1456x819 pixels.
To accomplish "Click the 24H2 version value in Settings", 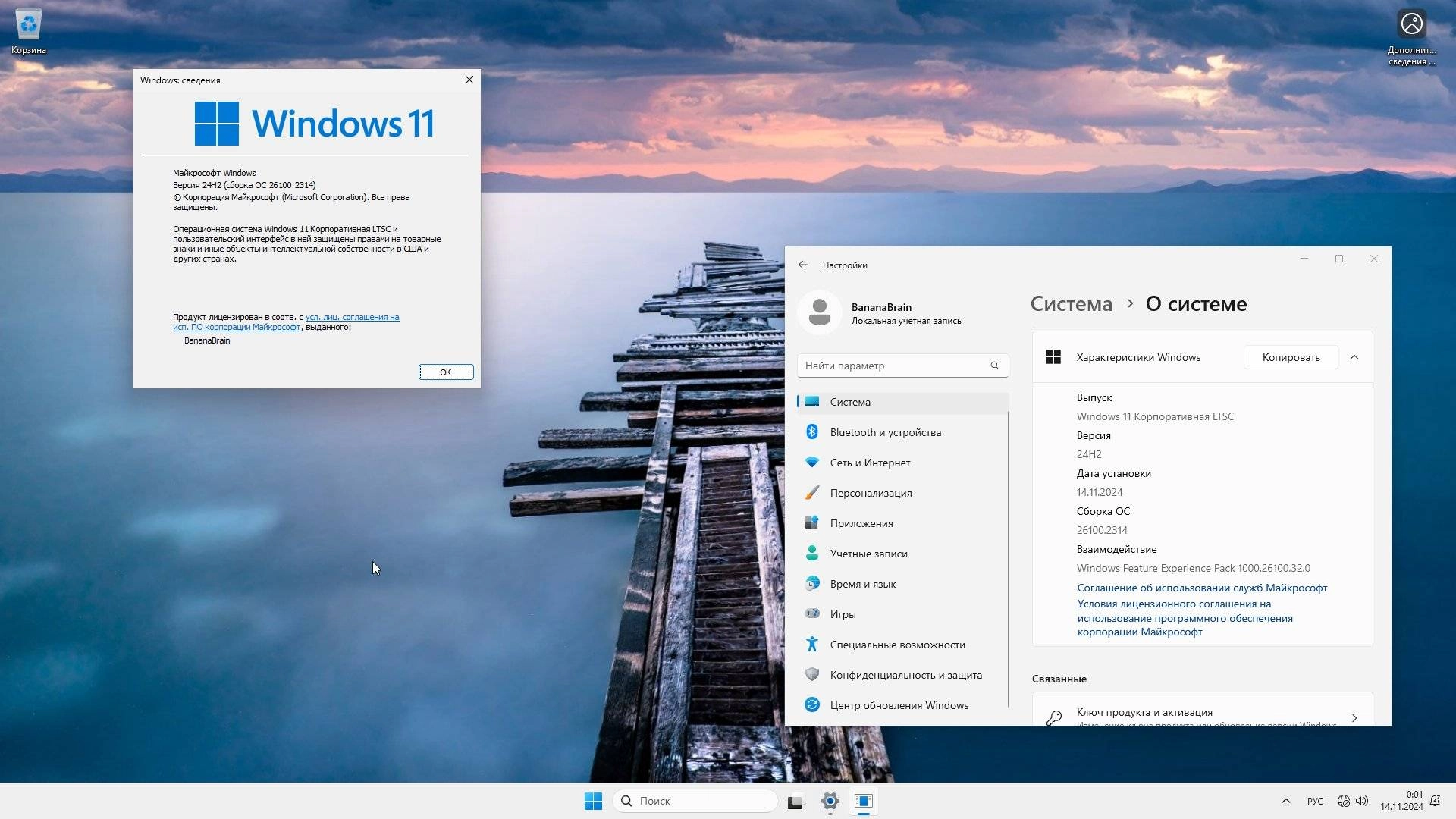I will [x=1089, y=454].
